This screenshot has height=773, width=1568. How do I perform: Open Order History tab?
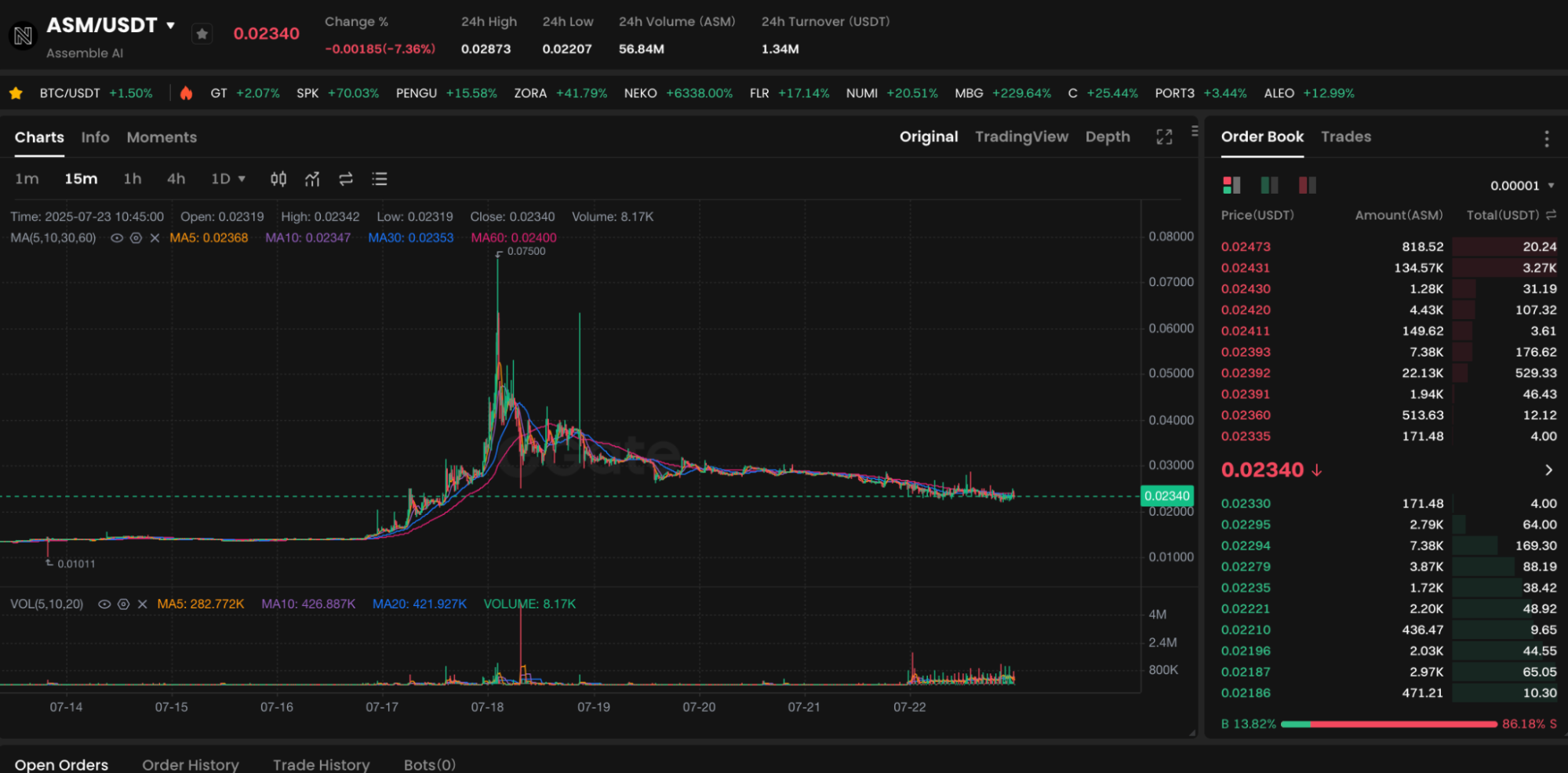pos(191,764)
